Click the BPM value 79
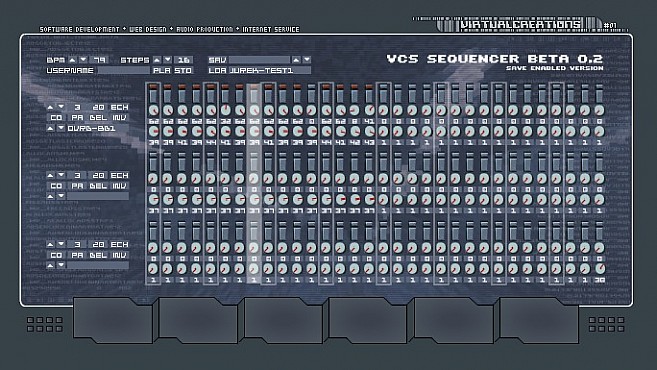Screen dimensions: 657x370 (99, 60)
